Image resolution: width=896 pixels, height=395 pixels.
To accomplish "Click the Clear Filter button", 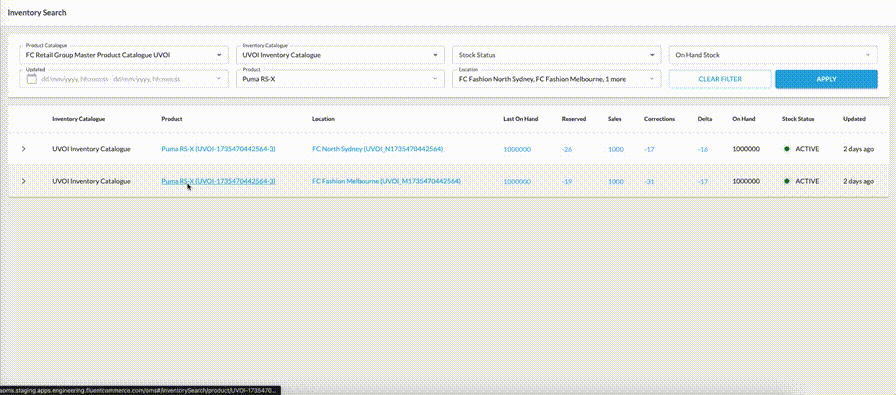I will click(720, 79).
